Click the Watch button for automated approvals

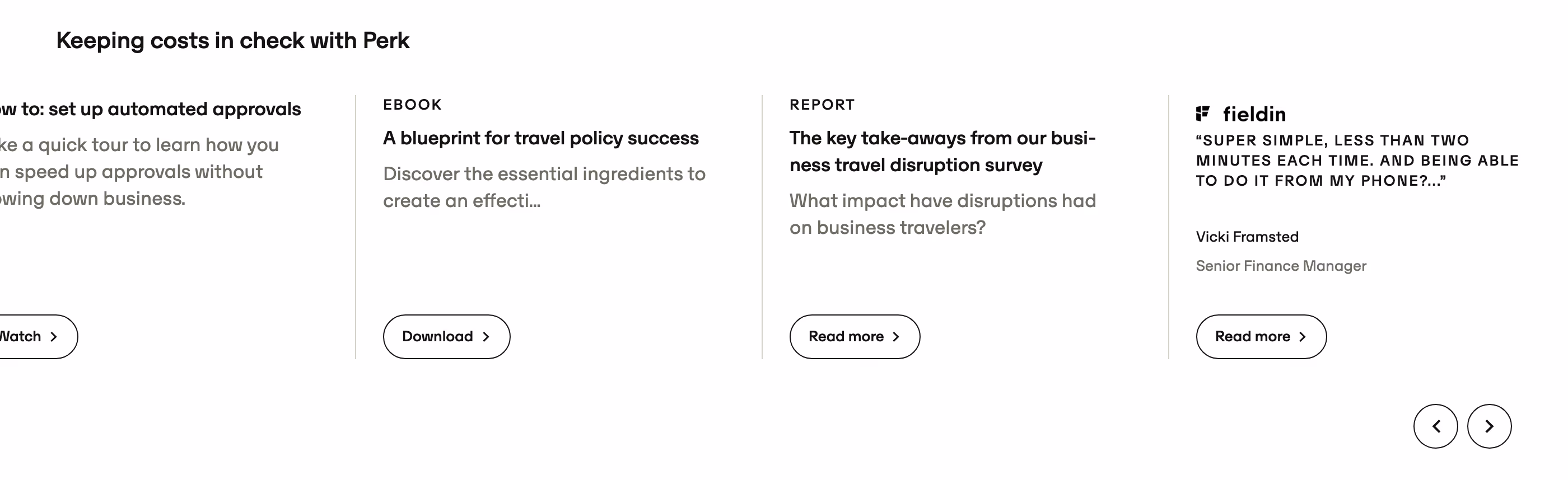(34, 336)
